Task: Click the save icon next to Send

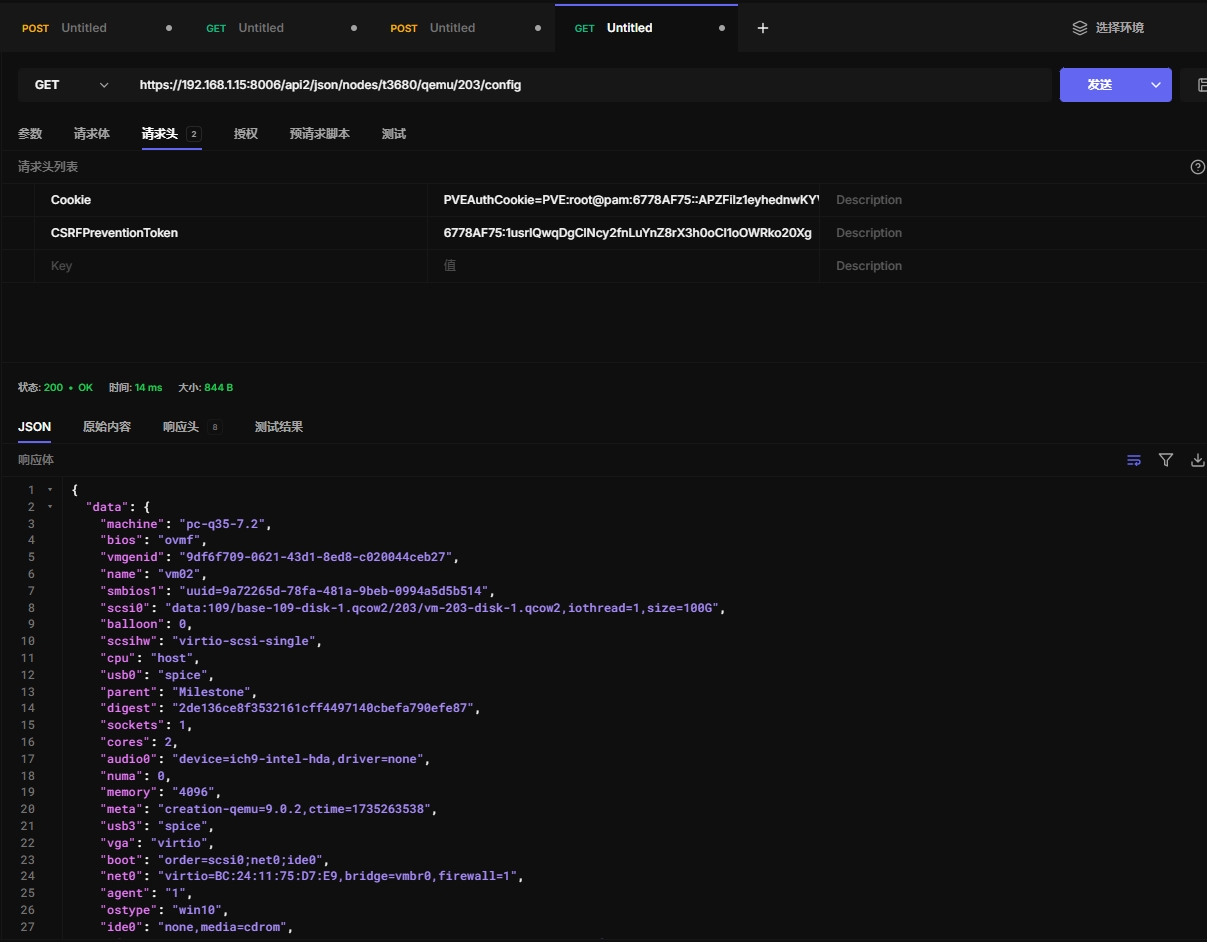Action: click(1199, 85)
